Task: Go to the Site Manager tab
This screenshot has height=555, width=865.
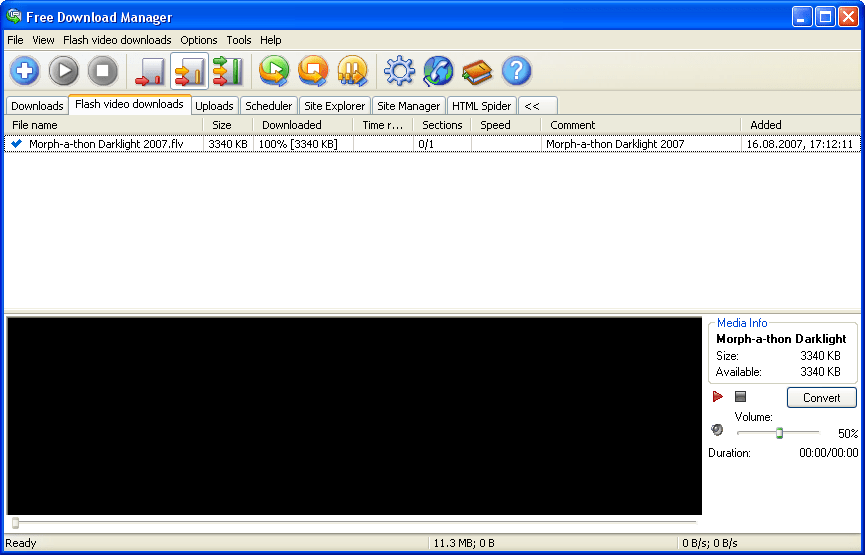Action: click(409, 106)
